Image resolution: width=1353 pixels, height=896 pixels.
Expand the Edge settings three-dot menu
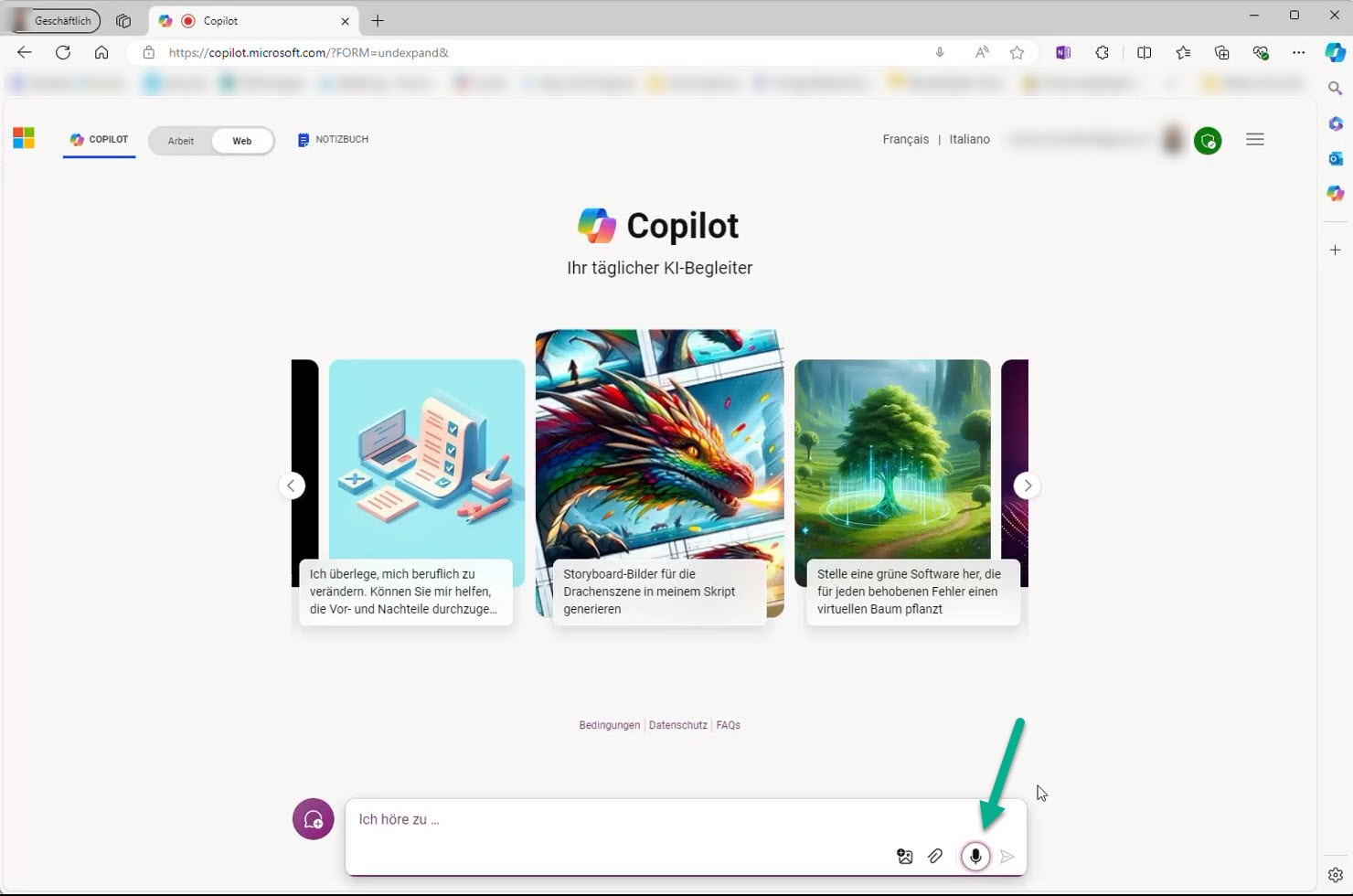coord(1298,52)
